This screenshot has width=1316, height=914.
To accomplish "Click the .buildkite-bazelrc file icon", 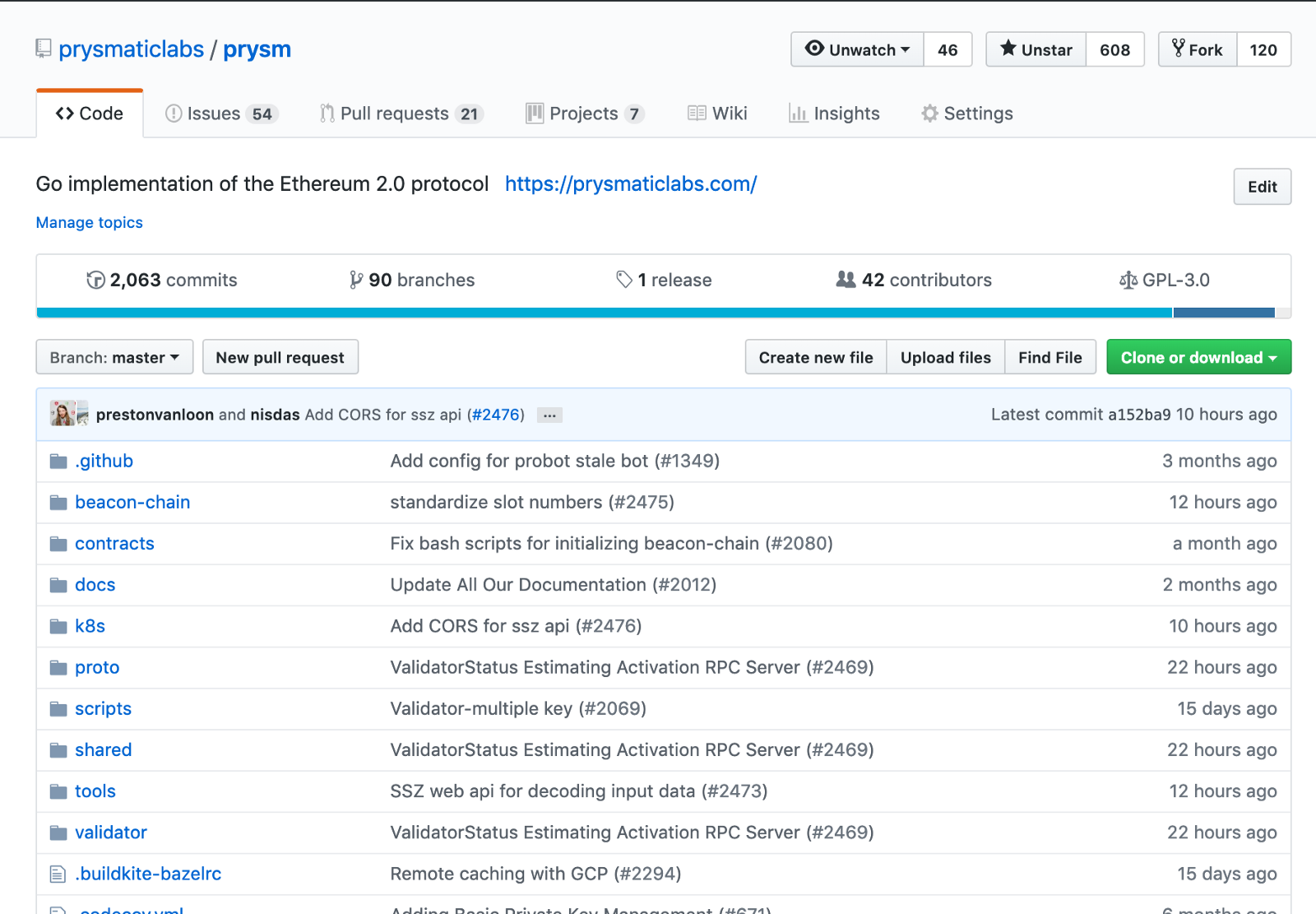I will click(x=58, y=875).
